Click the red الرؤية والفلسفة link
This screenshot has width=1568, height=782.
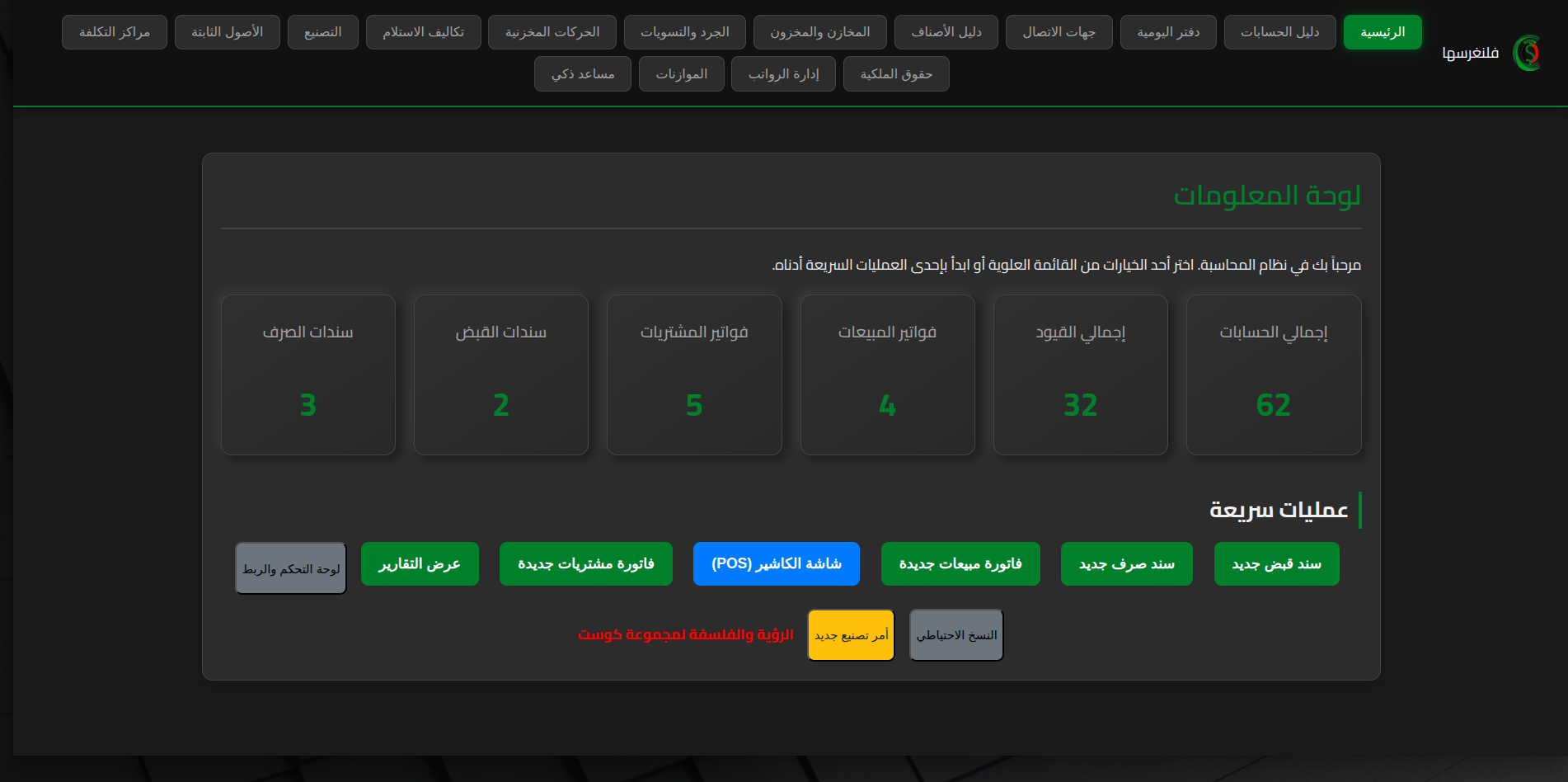tap(685, 634)
